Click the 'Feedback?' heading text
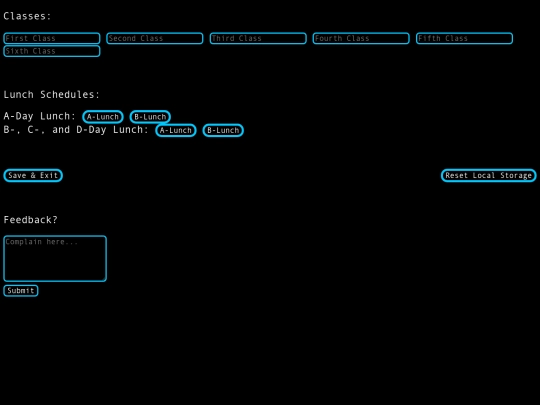This screenshot has width=540, height=405. coord(30,220)
